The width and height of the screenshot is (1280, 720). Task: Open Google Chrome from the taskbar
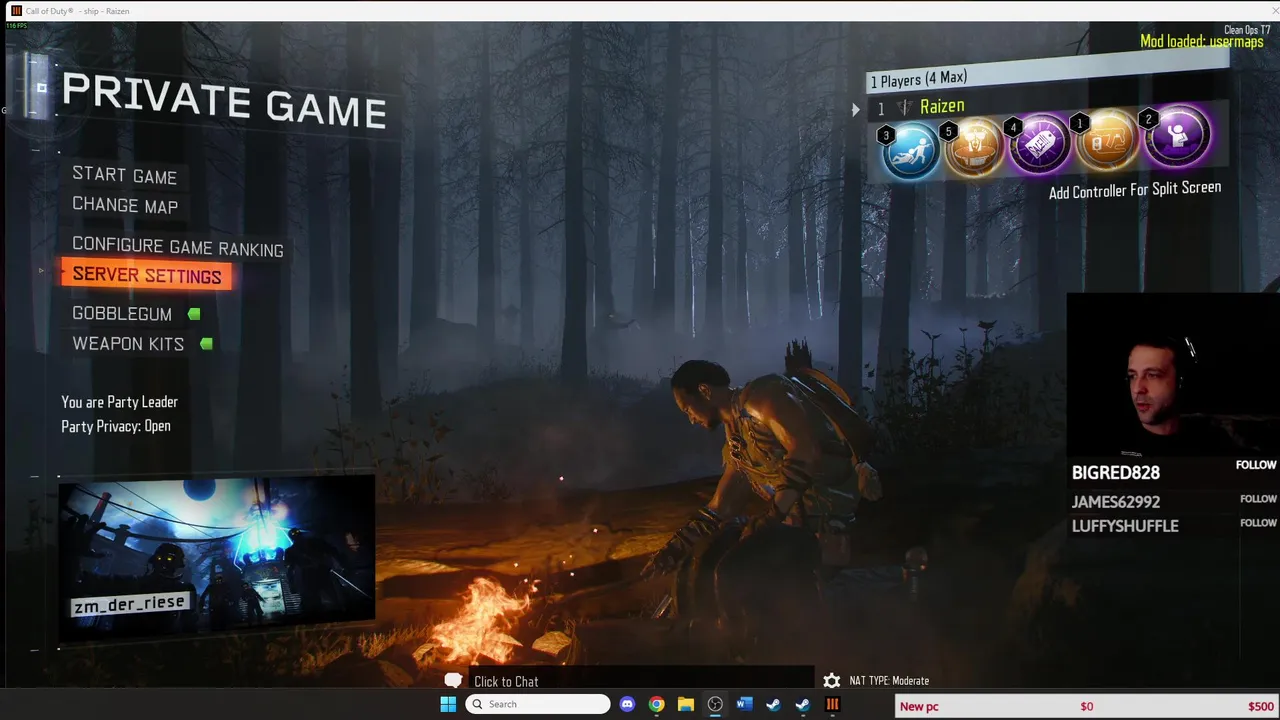pyautogui.click(x=656, y=704)
